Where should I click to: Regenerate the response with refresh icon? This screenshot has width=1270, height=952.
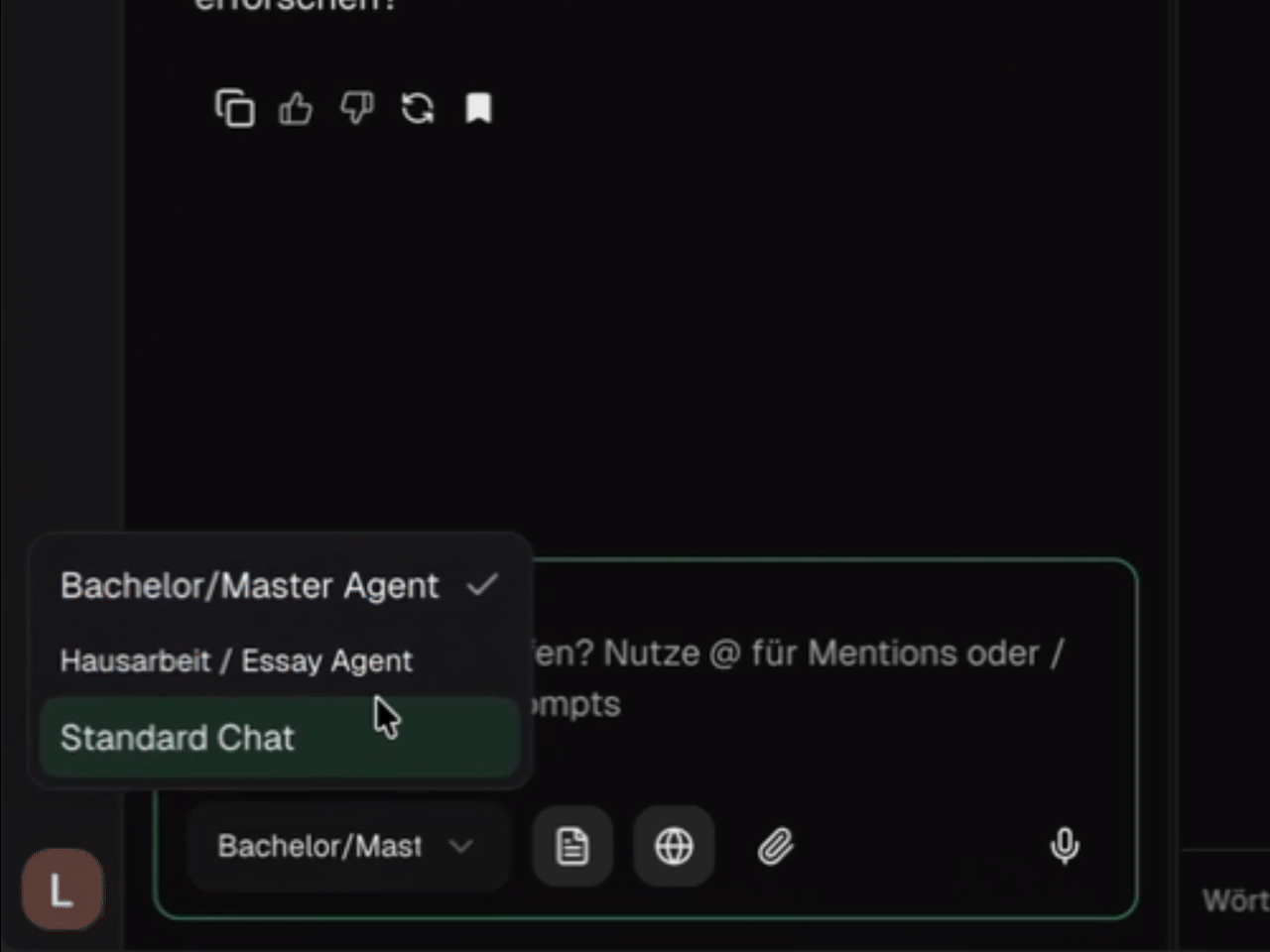click(x=418, y=108)
